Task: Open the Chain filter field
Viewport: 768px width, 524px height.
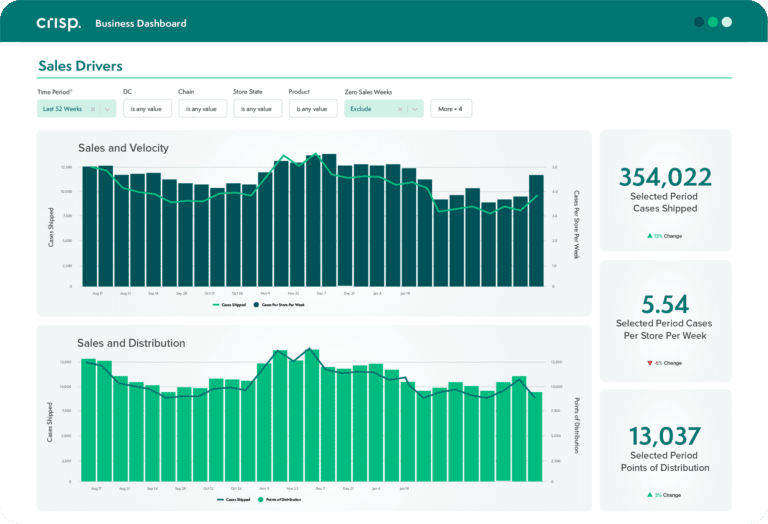Action: click(x=202, y=109)
